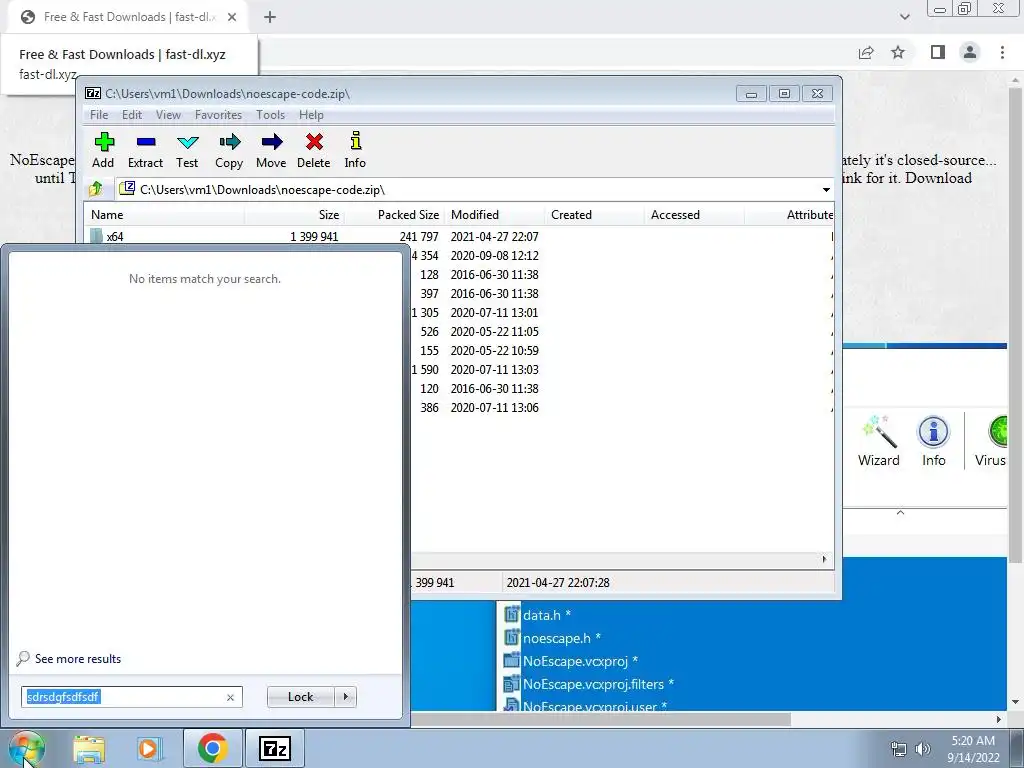Sort by the Created column header
The width and height of the screenshot is (1024, 768).
(x=594, y=215)
